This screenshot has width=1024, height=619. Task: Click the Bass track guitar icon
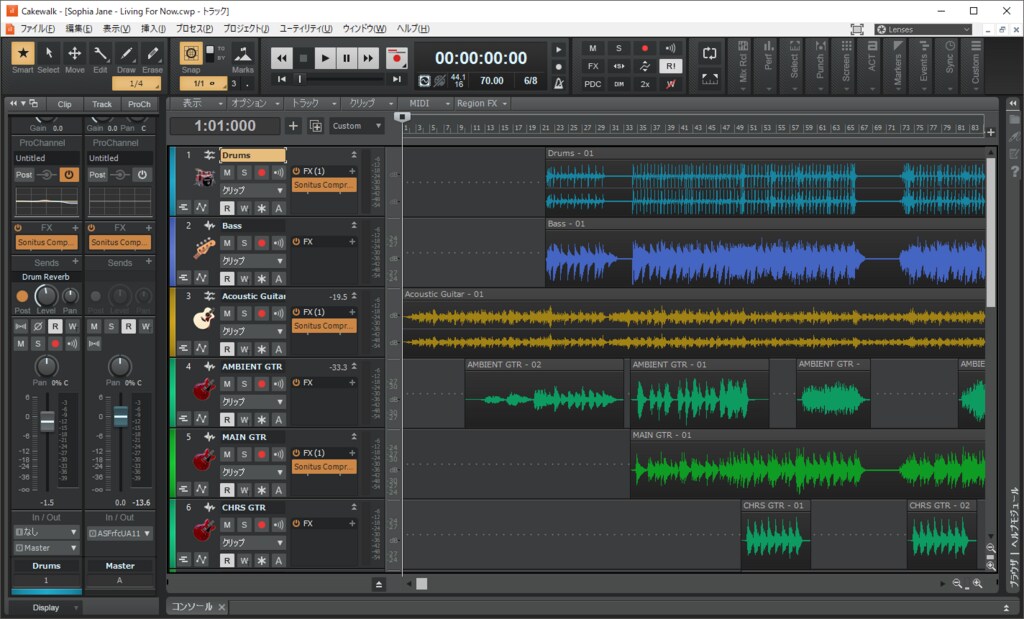204,248
